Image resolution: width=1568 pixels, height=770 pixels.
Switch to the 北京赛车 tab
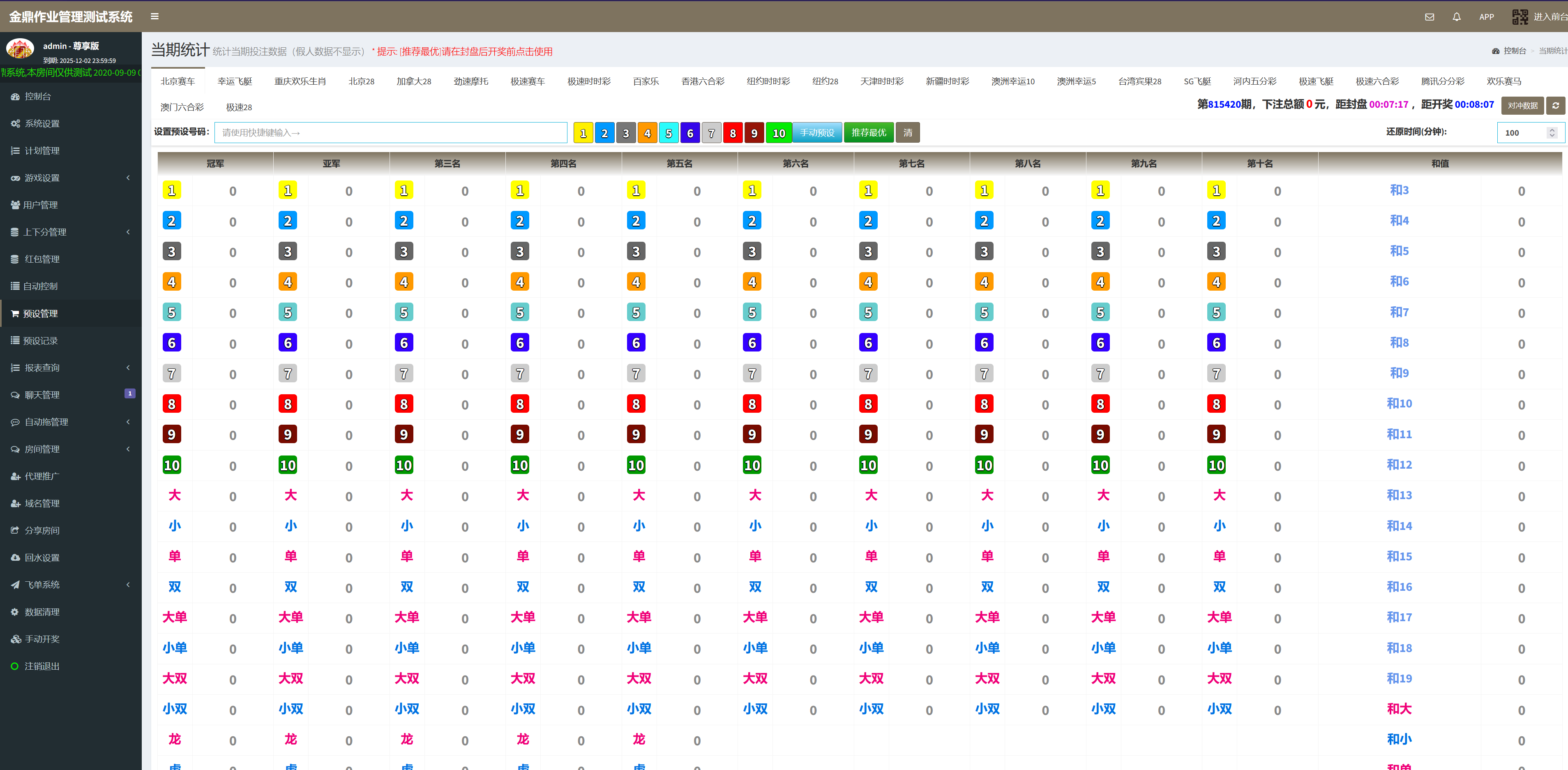178,81
